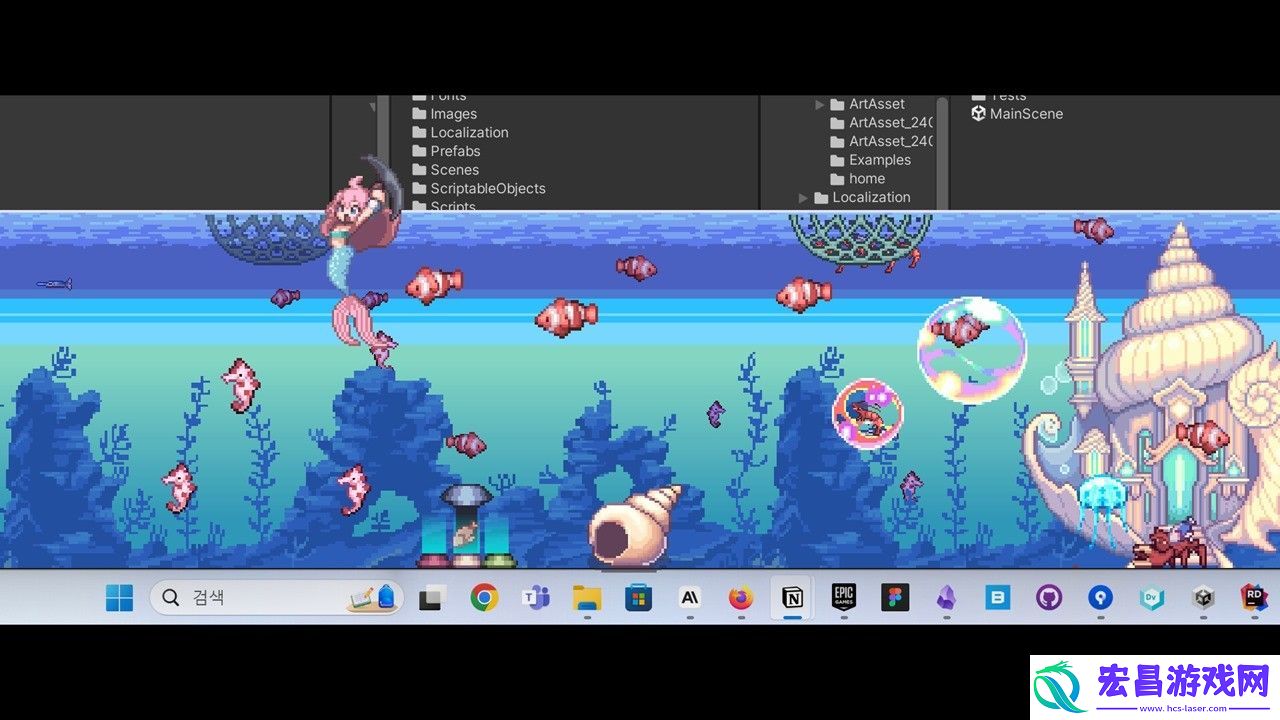Open the blue B app on the taskbar
Image resolution: width=1280 pixels, height=720 pixels.
997,598
